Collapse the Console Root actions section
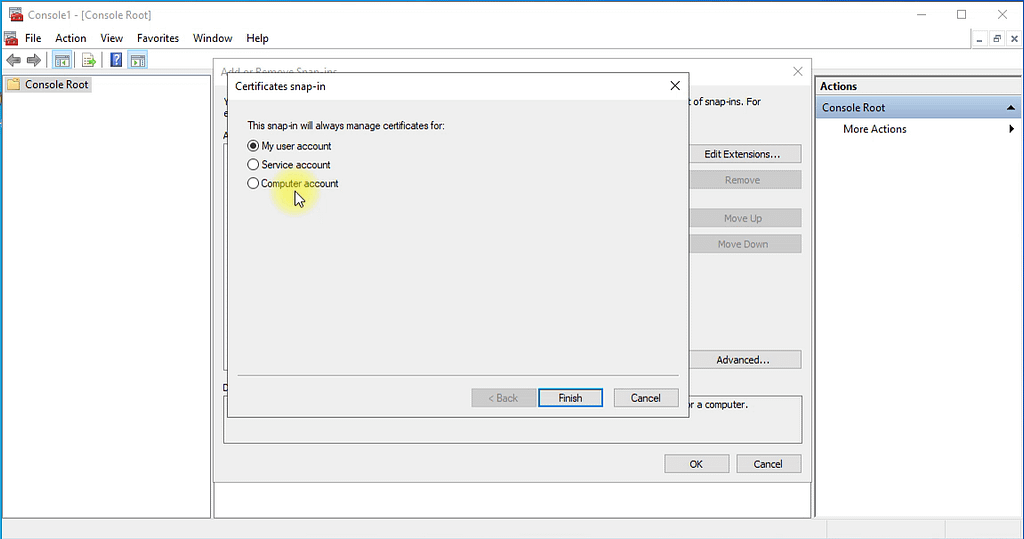1024x539 pixels. pos(1011,108)
